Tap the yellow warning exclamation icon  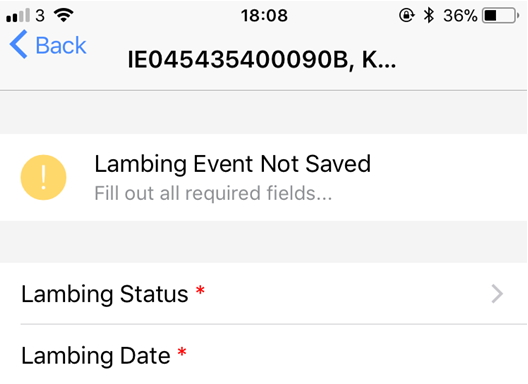click(43, 178)
